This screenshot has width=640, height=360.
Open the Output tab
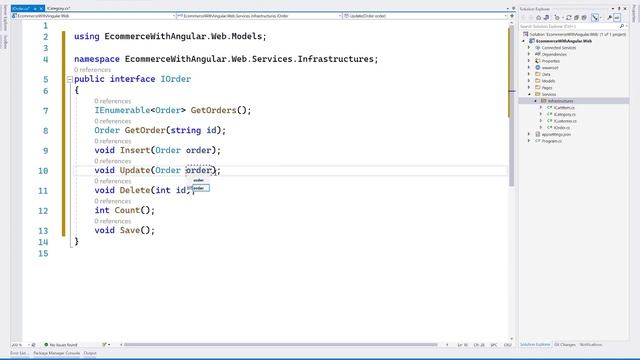pyautogui.click(x=90, y=353)
